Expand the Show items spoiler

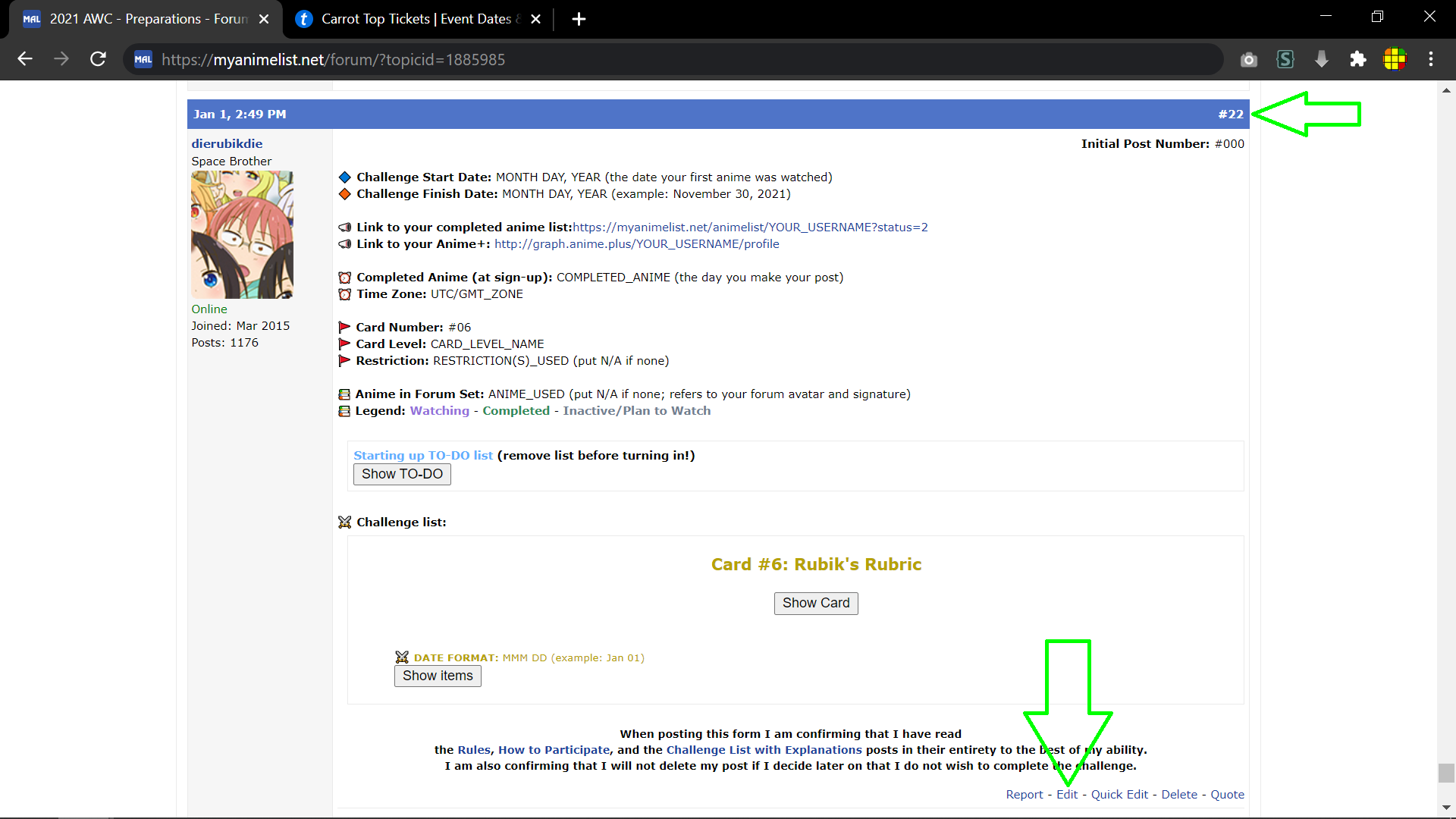click(438, 676)
